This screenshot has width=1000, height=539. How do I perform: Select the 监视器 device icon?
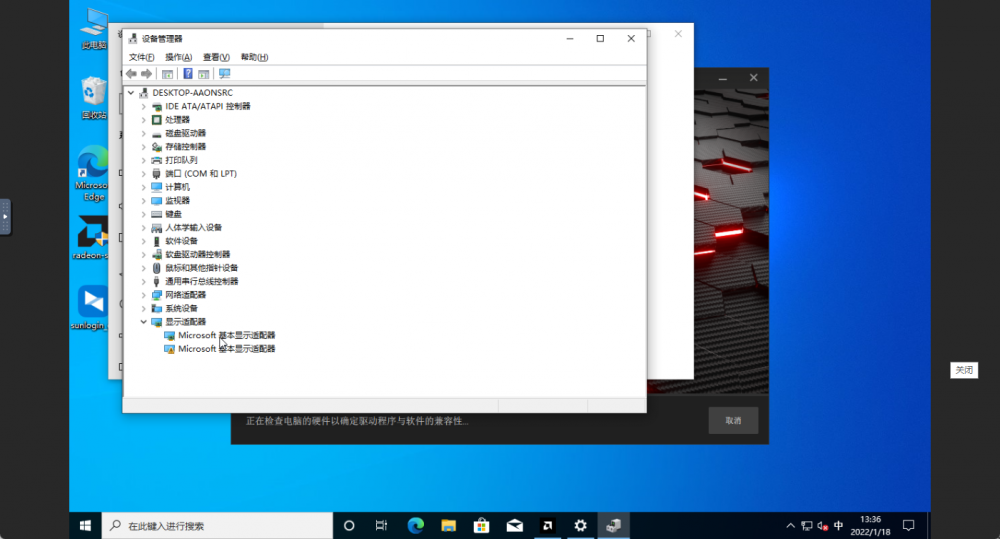pyautogui.click(x=156, y=200)
